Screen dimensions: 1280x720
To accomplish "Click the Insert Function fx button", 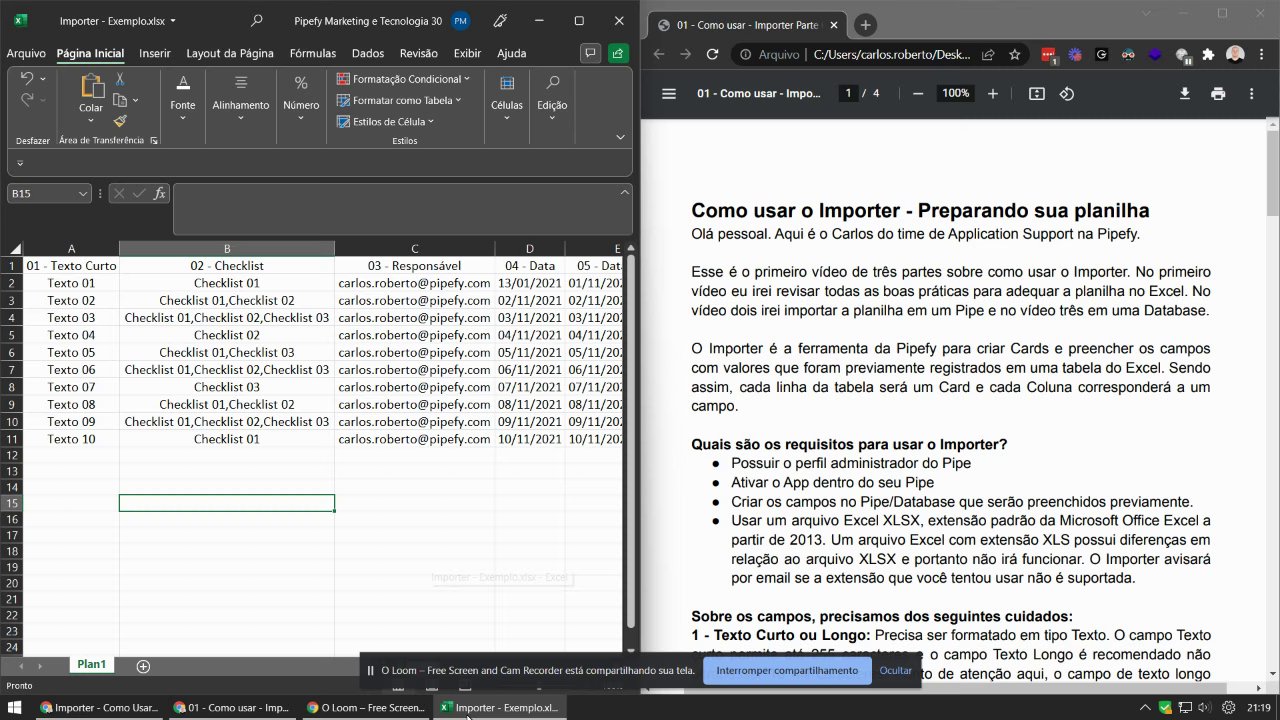I will [x=159, y=194].
